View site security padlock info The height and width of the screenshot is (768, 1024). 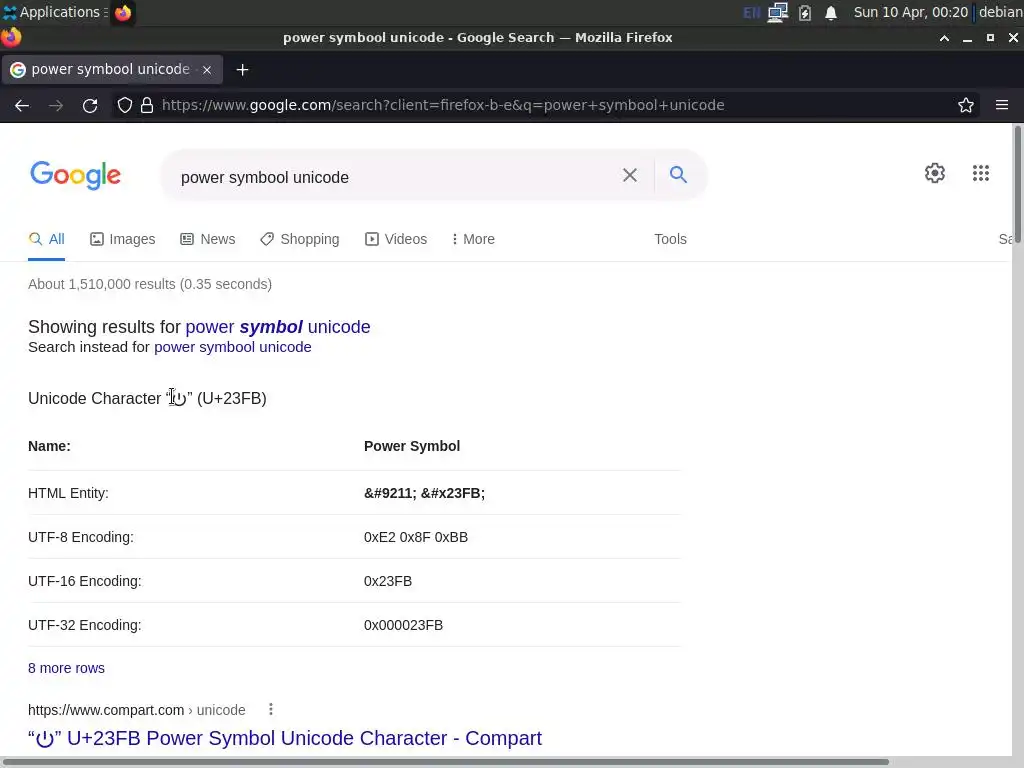tap(147, 105)
